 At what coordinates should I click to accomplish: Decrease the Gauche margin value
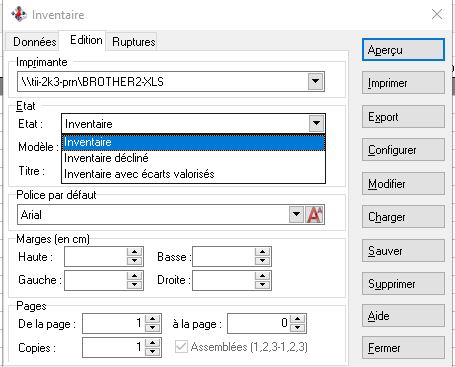coord(135,285)
